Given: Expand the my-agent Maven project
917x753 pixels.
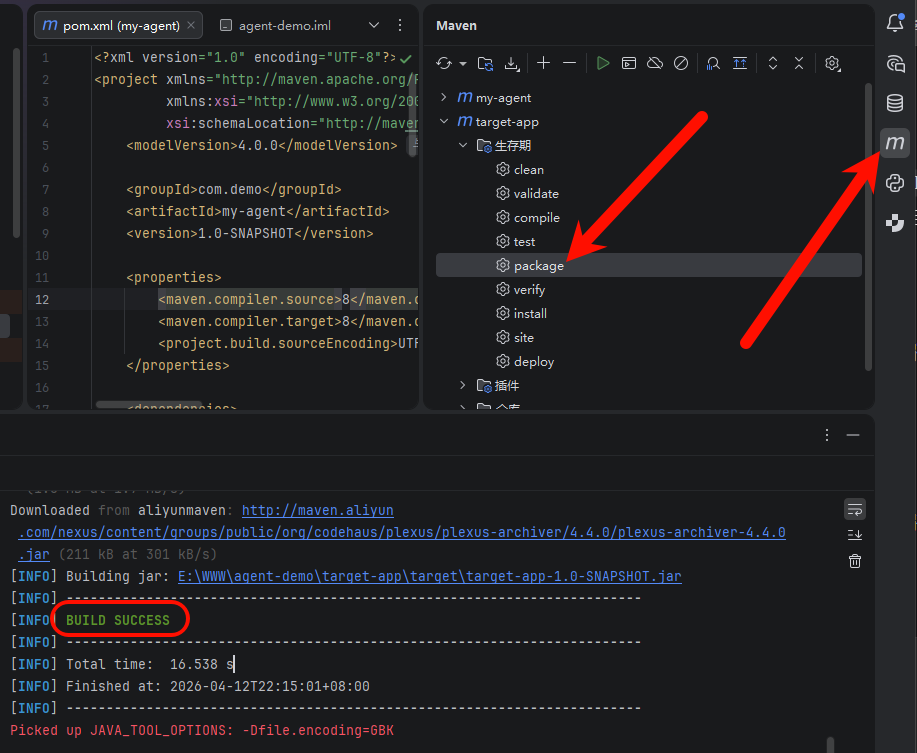Looking at the screenshot, I should pyautogui.click(x=444, y=97).
